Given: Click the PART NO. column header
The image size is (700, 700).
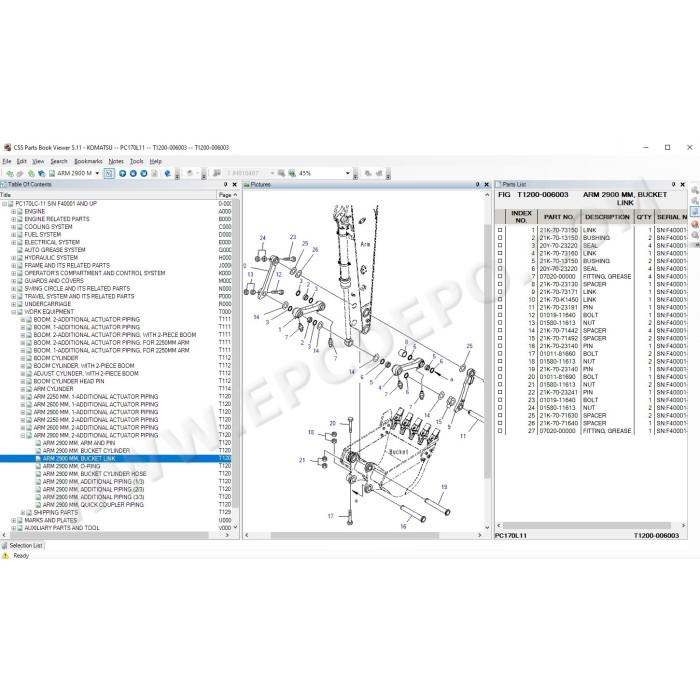Looking at the screenshot, I should pyautogui.click(x=558, y=217).
